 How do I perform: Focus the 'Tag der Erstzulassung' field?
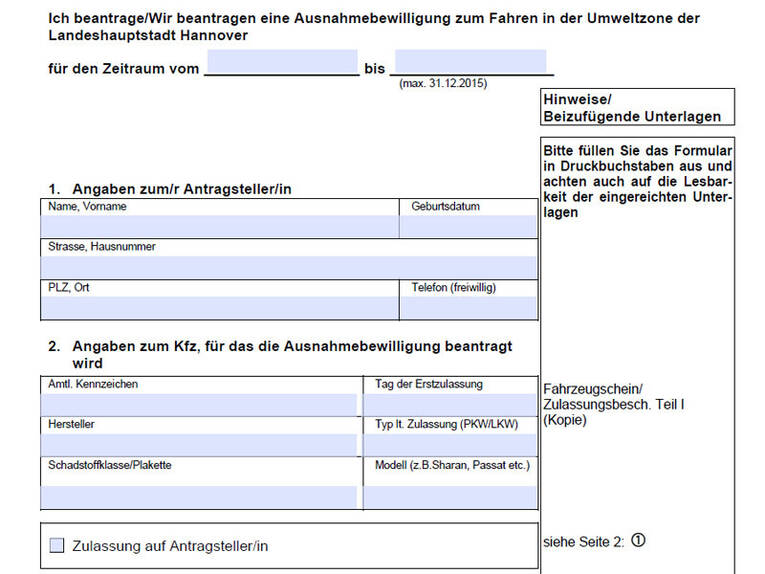(449, 404)
